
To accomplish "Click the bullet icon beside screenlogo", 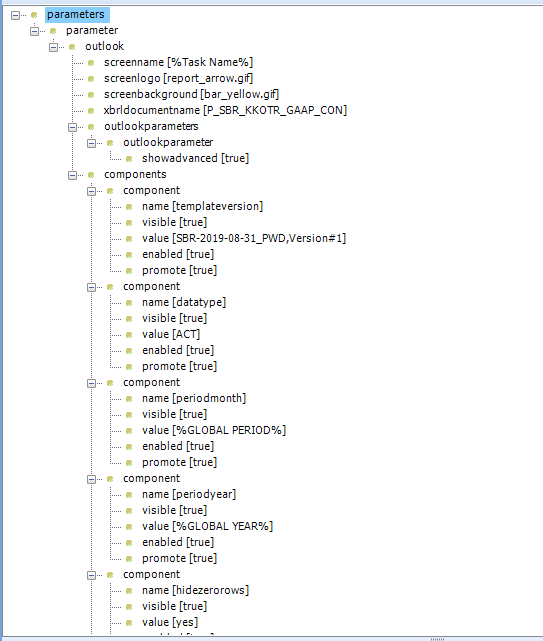I will [x=91, y=79].
